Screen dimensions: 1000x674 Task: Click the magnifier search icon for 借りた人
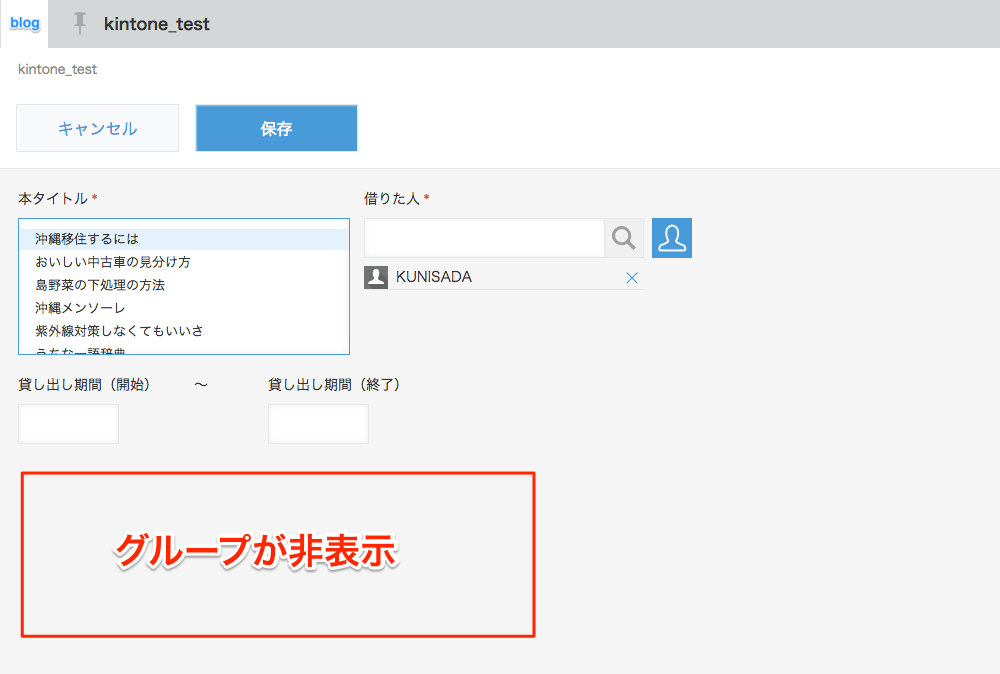point(623,238)
